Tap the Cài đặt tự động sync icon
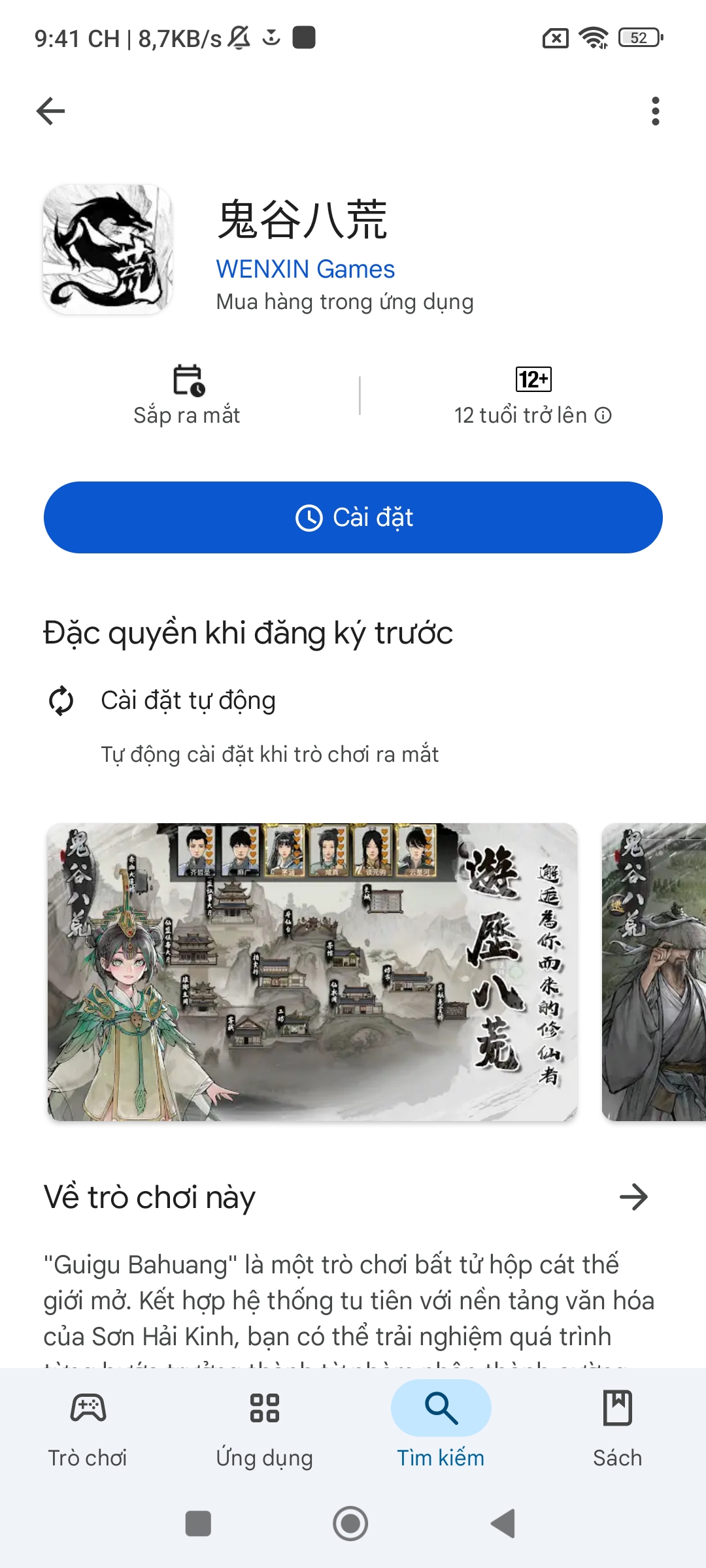Viewport: 706px width, 1568px height. pyautogui.click(x=61, y=700)
